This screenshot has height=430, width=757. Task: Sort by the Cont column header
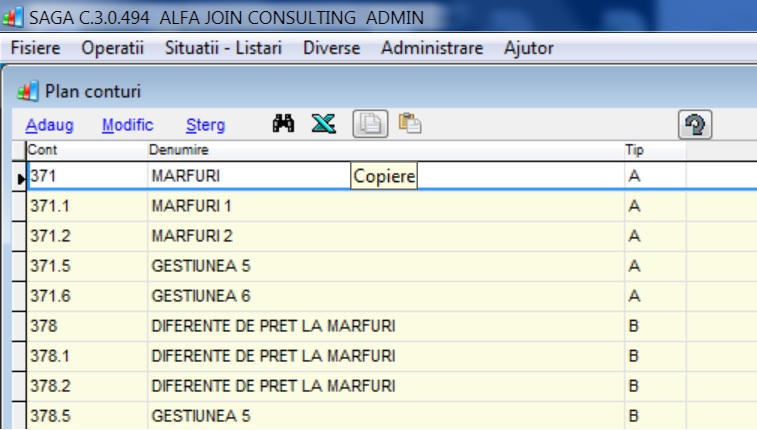pyautogui.click(x=87, y=150)
